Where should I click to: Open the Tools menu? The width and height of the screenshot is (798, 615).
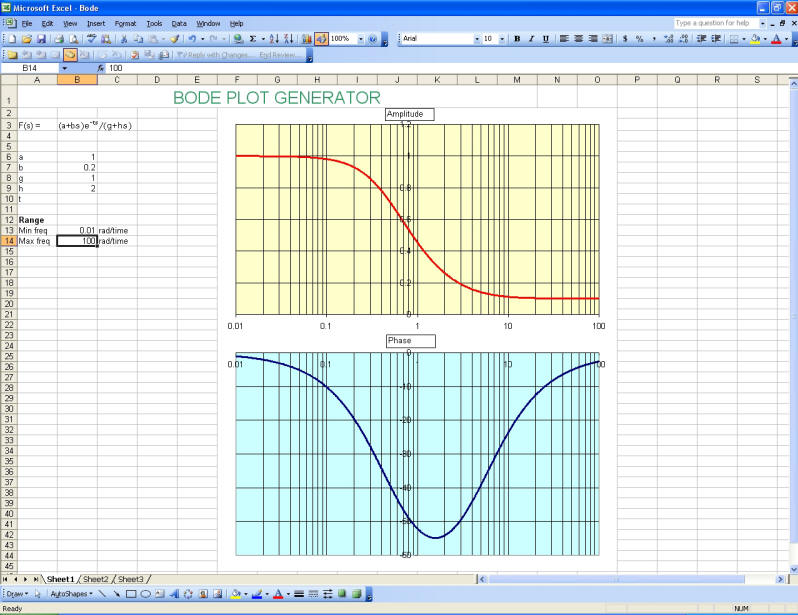[x=154, y=23]
